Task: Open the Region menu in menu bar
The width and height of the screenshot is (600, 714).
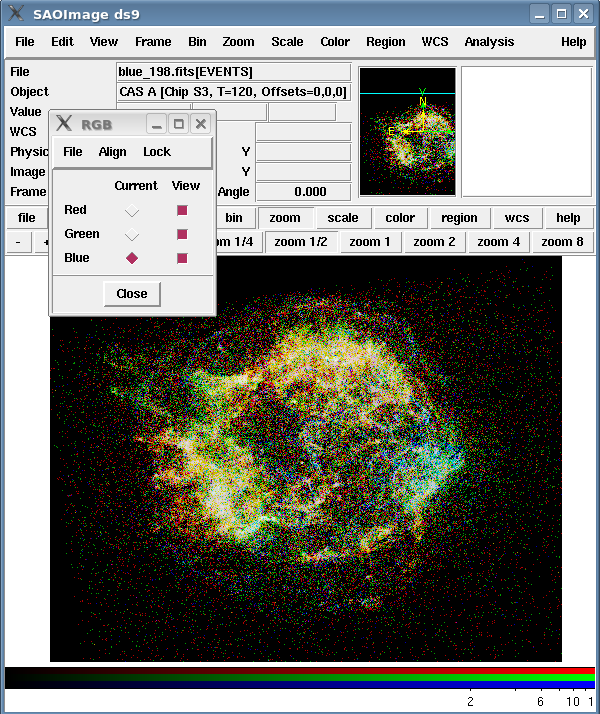Action: pos(385,42)
